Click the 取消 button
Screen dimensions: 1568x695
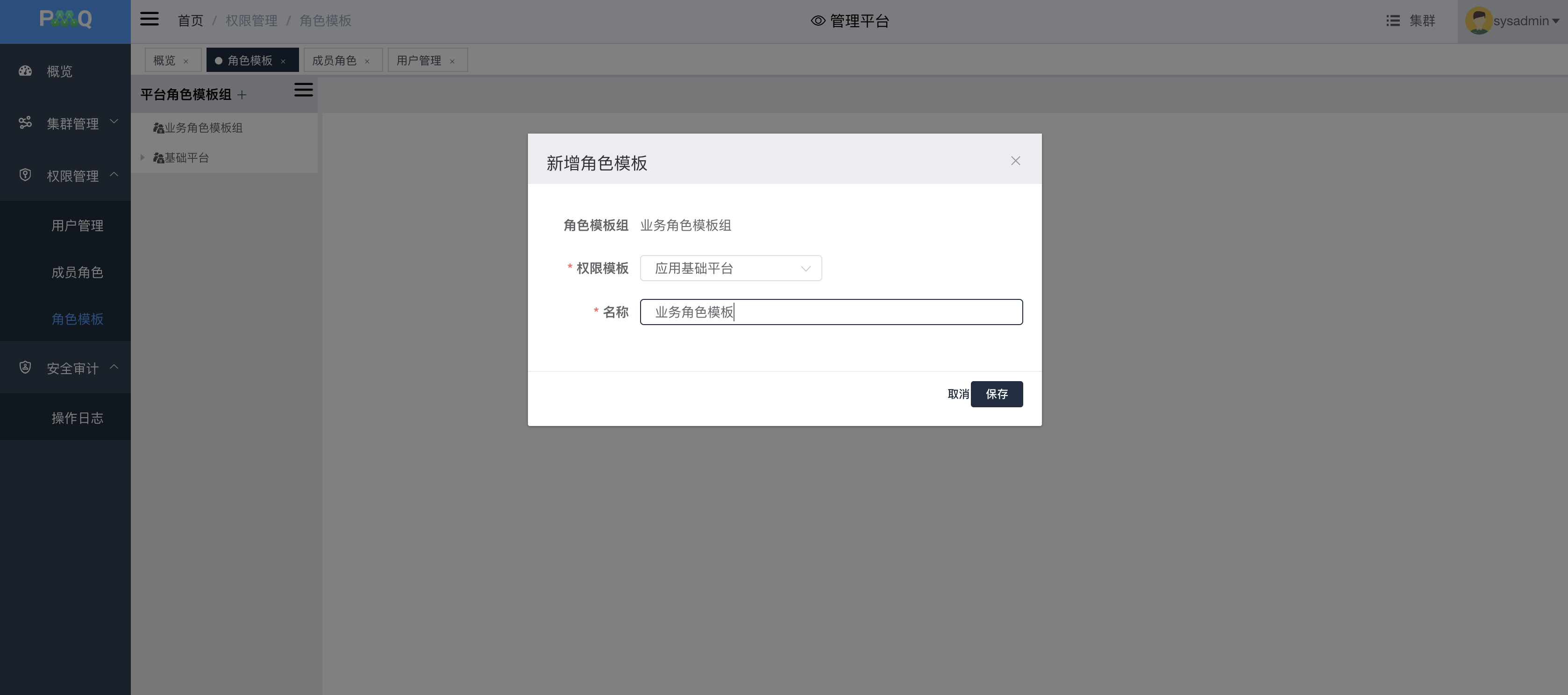pyautogui.click(x=957, y=394)
